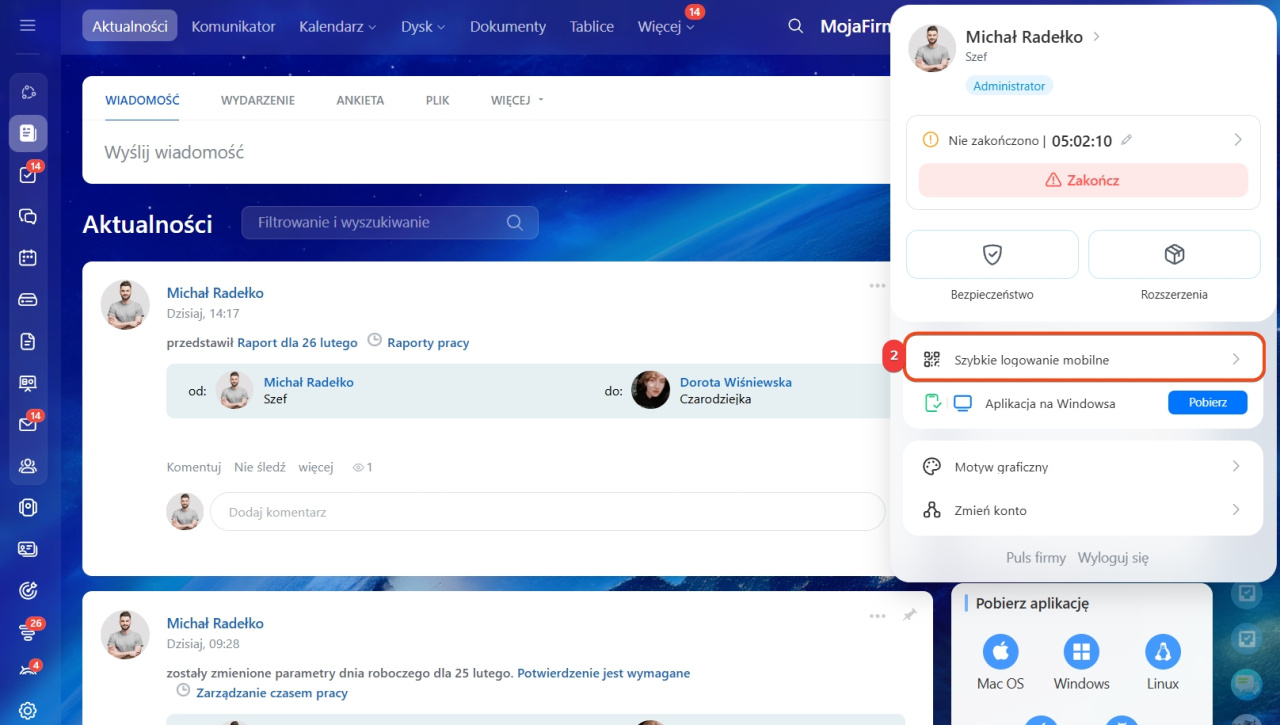Toggle Nie śledź on the report post
1280x725 pixels.
[260, 467]
